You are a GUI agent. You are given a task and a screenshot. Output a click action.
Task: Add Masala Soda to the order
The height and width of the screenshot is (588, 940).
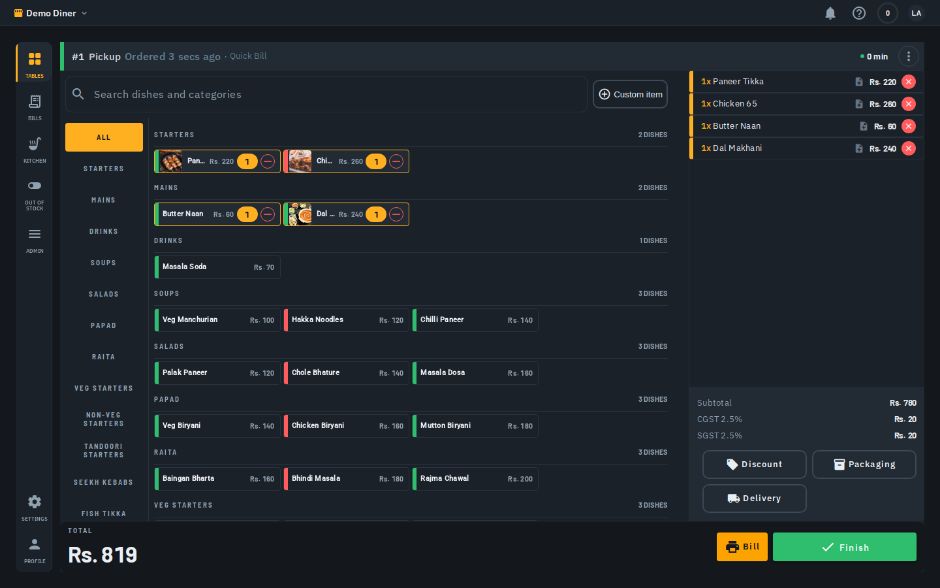tap(217, 267)
